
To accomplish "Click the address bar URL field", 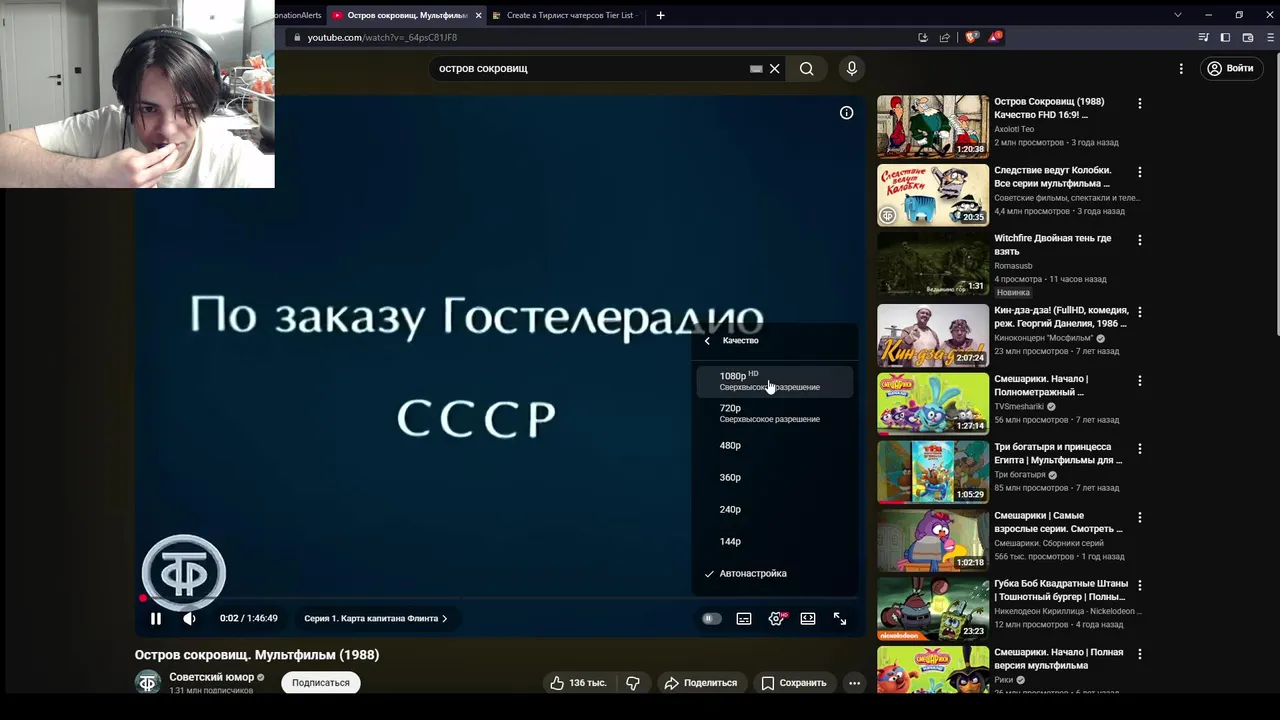I will pos(600,37).
